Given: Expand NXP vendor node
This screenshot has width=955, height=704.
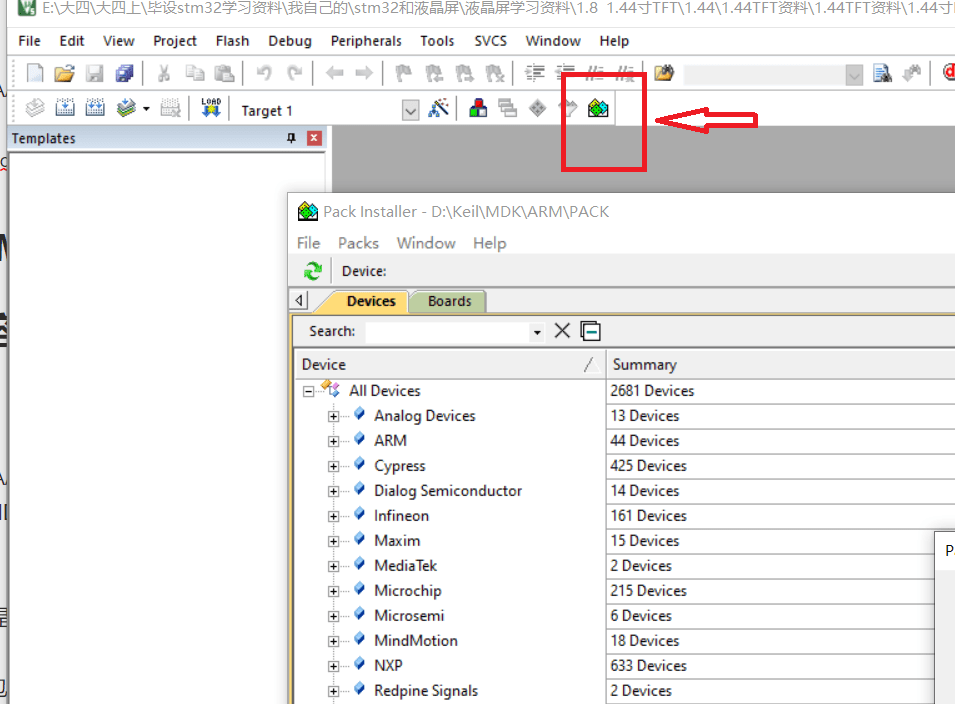Looking at the screenshot, I should pyautogui.click(x=333, y=666).
